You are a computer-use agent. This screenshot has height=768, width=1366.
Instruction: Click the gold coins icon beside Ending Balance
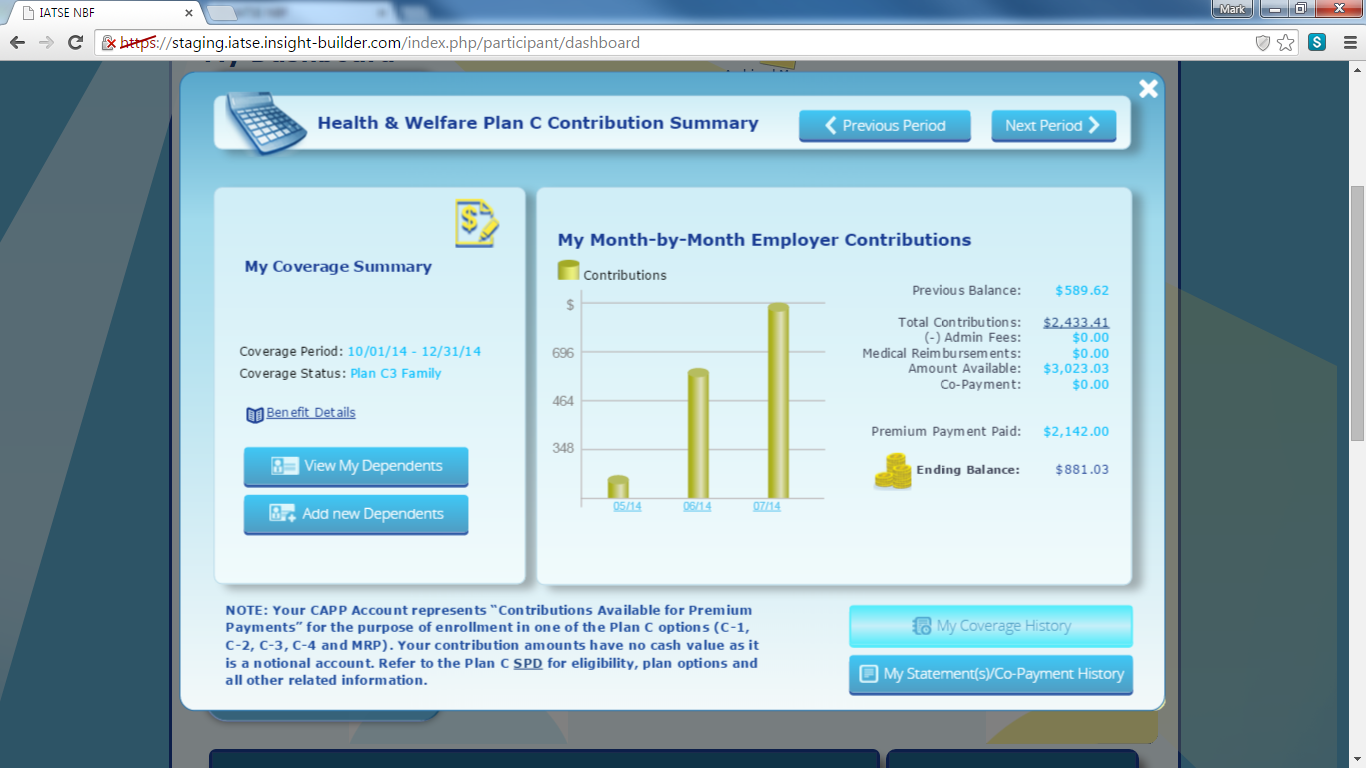892,471
